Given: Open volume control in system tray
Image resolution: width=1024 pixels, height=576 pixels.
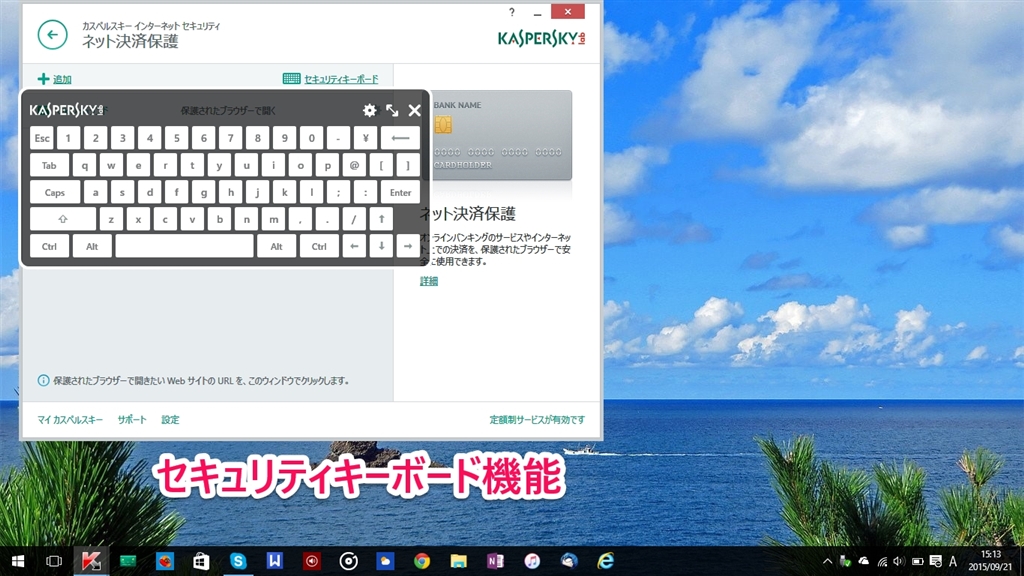Looking at the screenshot, I should pos(899,562).
